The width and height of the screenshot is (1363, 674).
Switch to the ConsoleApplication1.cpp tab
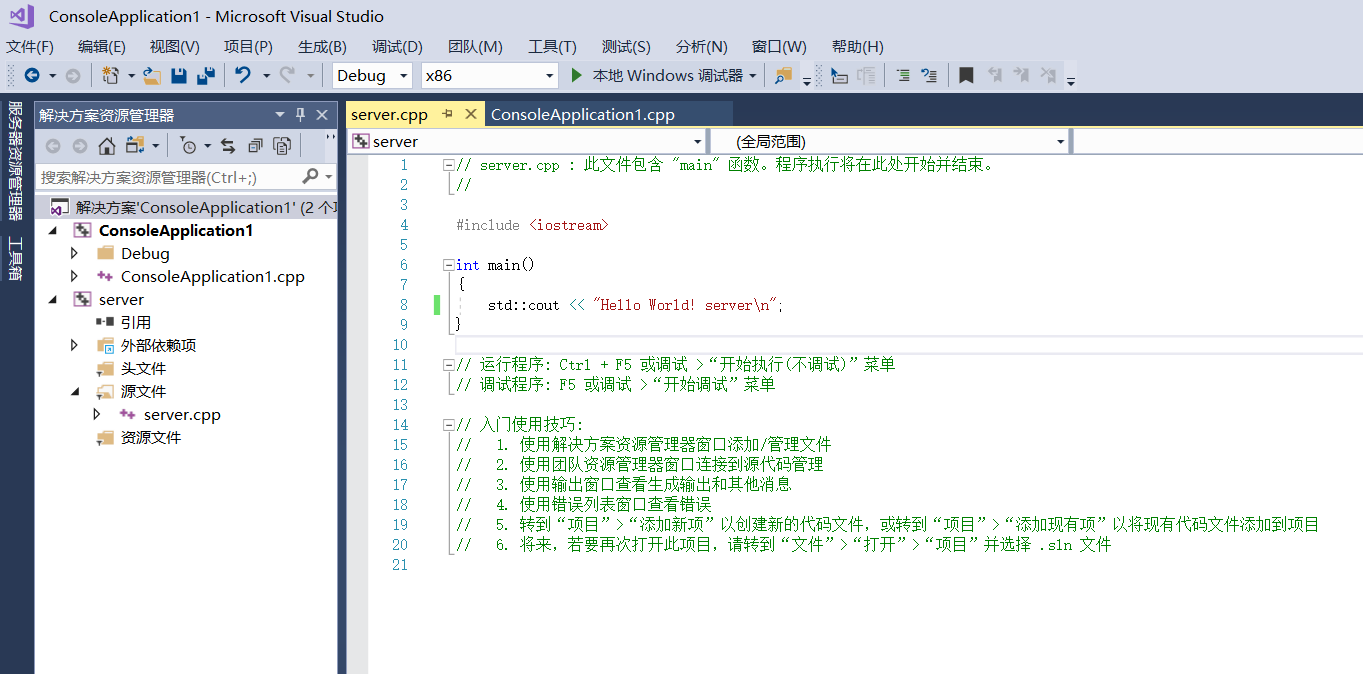pos(582,115)
